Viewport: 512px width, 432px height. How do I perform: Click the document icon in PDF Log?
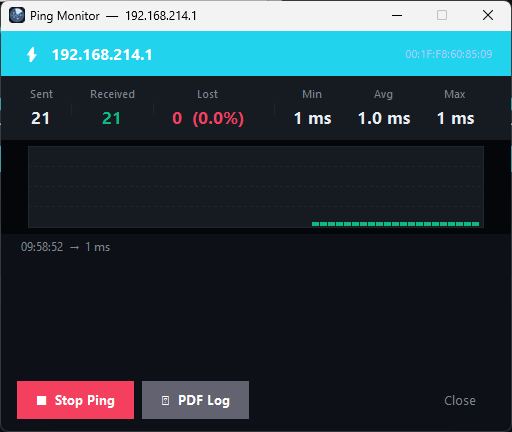point(165,400)
